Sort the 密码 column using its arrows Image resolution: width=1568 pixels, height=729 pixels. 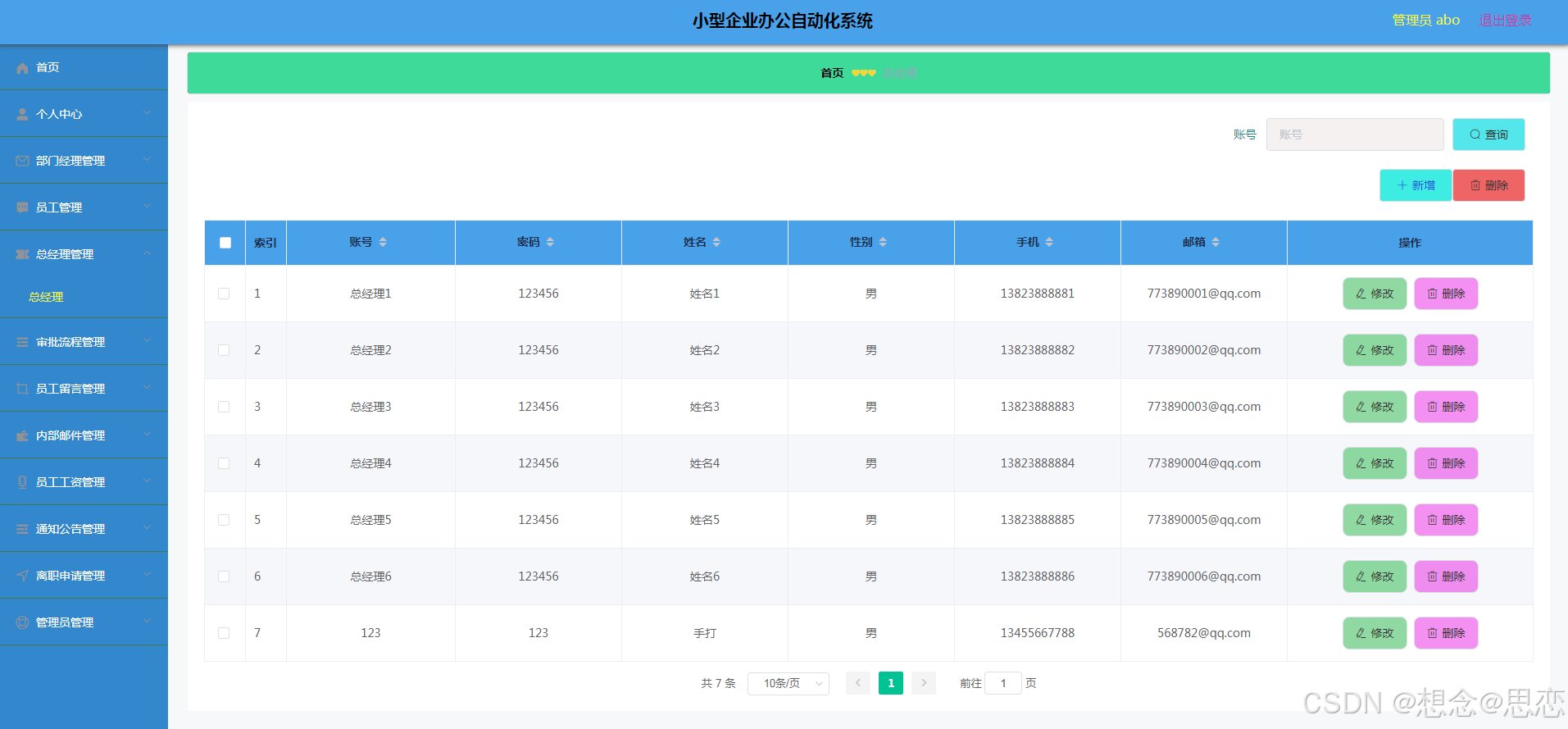(x=550, y=243)
